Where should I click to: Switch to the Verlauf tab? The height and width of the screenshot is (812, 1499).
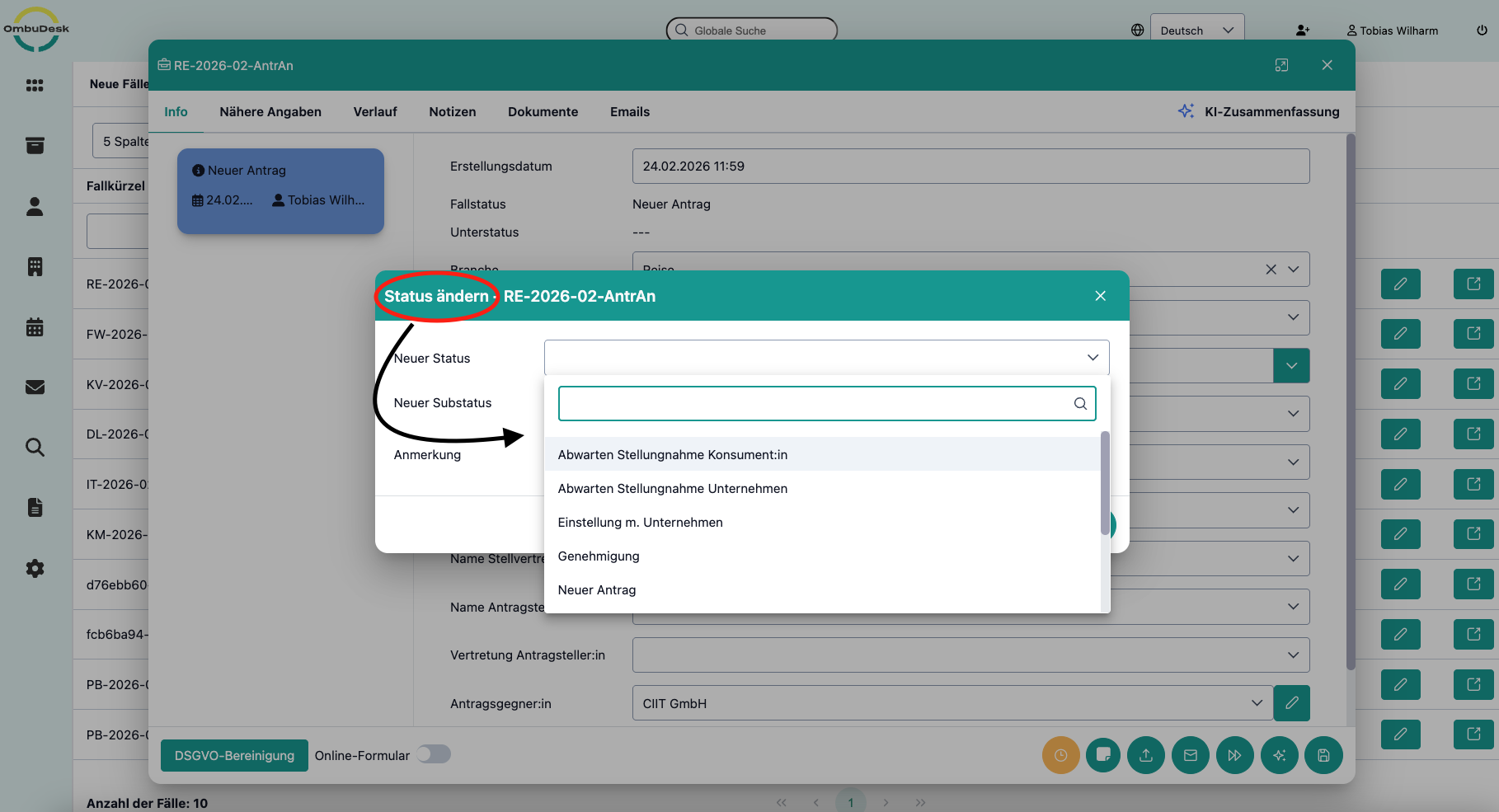click(375, 112)
